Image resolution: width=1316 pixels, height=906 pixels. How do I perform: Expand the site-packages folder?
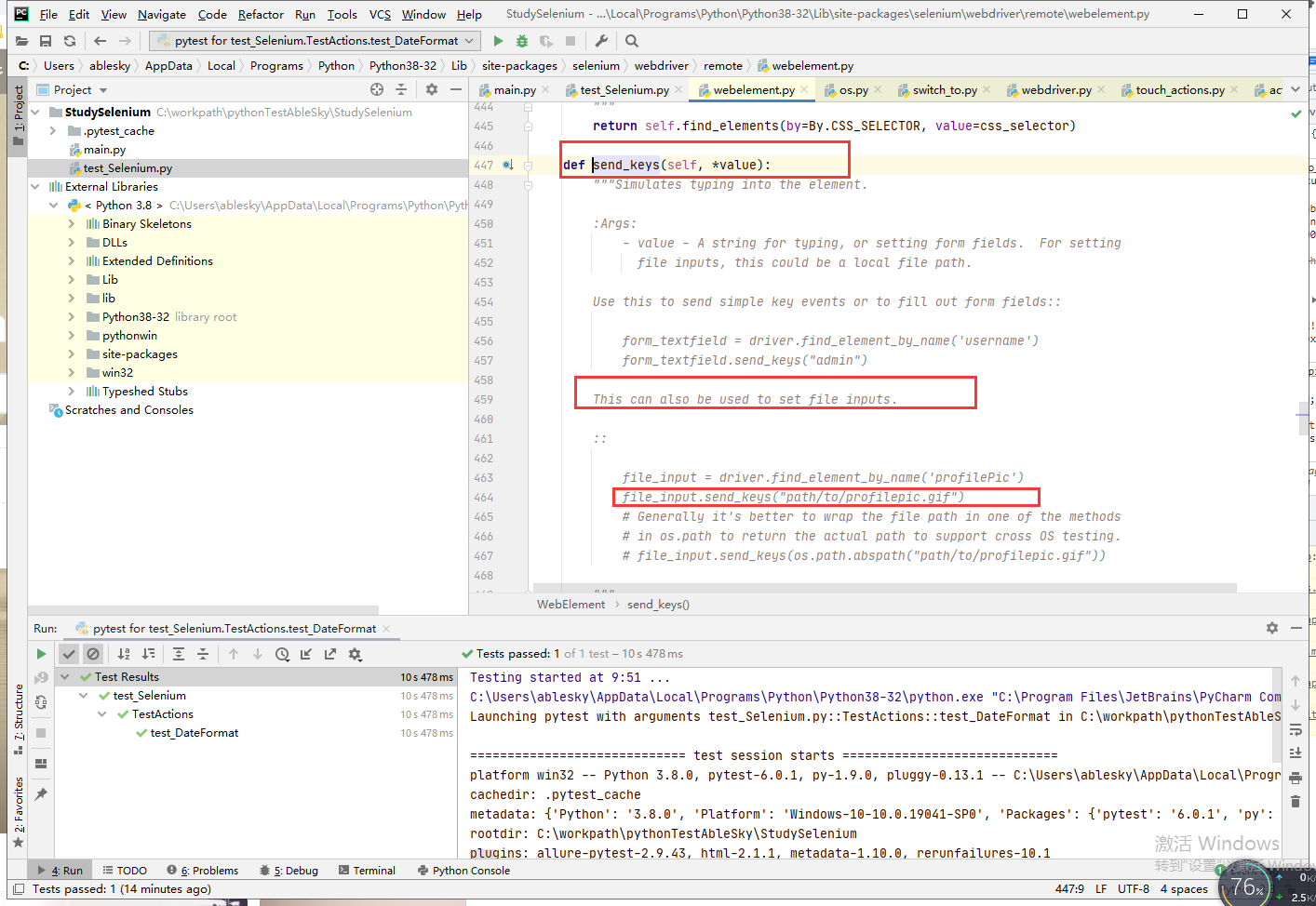pos(72,353)
